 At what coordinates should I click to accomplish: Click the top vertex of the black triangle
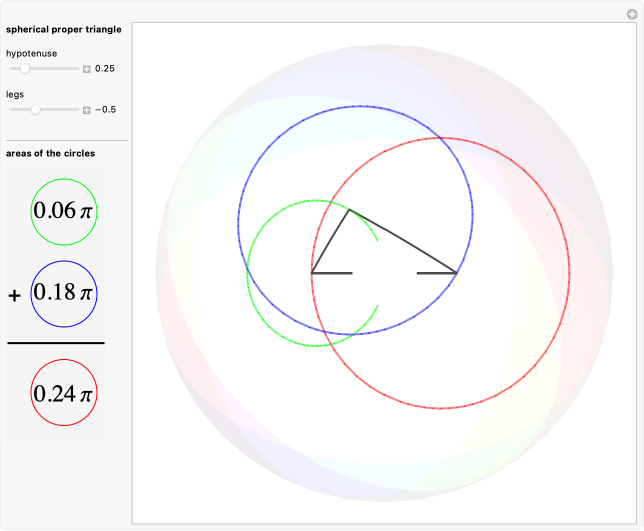(348, 210)
